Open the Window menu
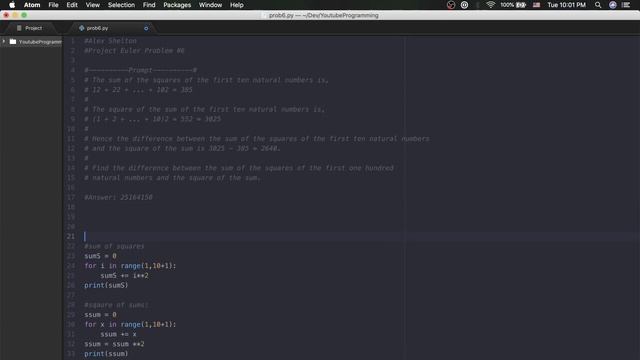This screenshot has width=640, height=360. click(210, 5)
